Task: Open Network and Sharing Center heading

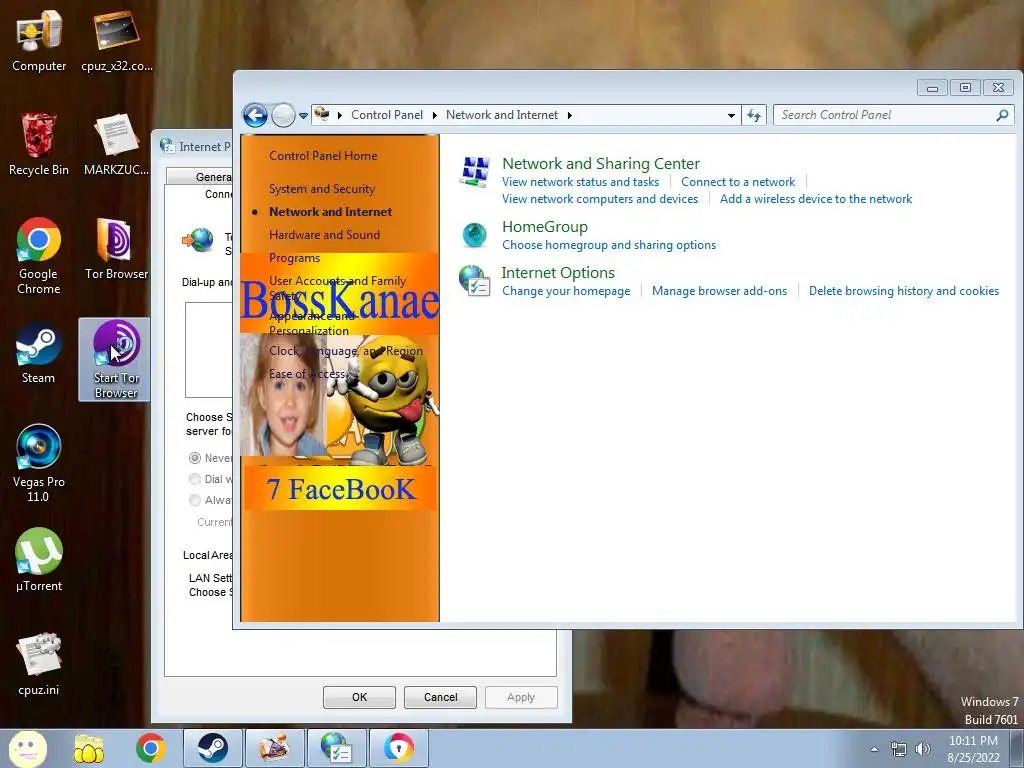Action: [601, 163]
